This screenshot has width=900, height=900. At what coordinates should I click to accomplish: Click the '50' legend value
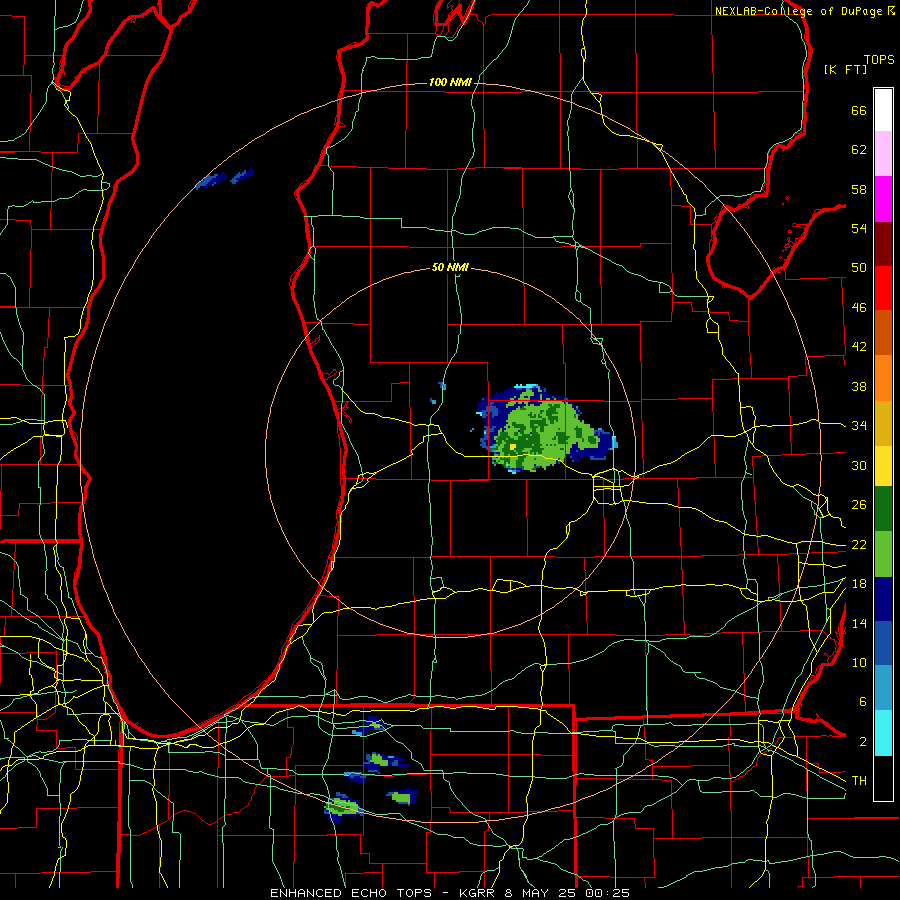859,268
